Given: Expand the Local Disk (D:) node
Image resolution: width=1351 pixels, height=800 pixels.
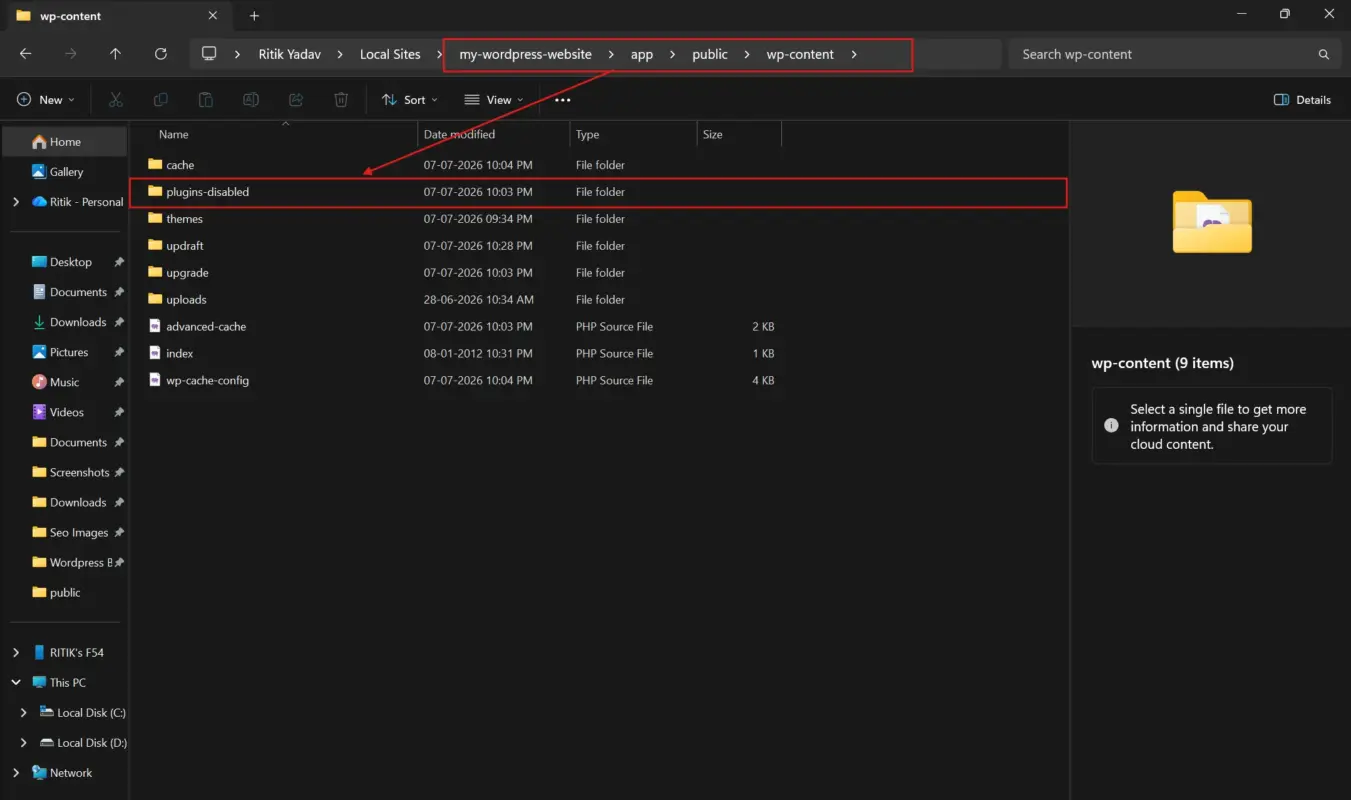Looking at the screenshot, I should pyautogui.click(x=24, y=743).
